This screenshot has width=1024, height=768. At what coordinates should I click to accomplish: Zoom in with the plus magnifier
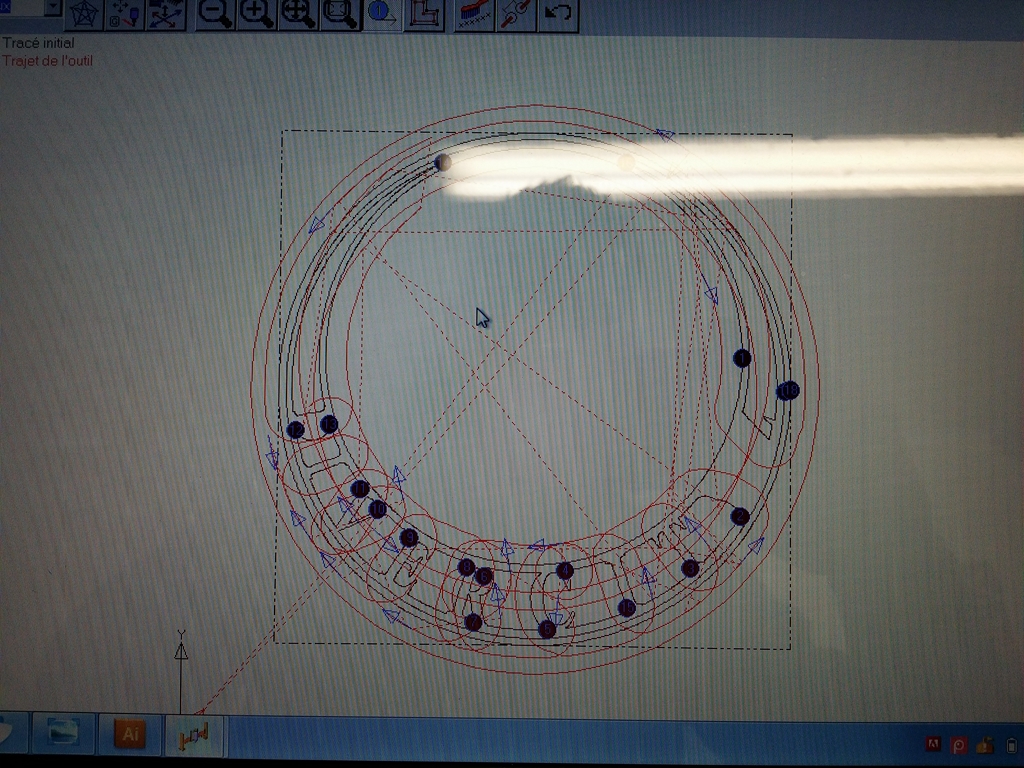256,14
